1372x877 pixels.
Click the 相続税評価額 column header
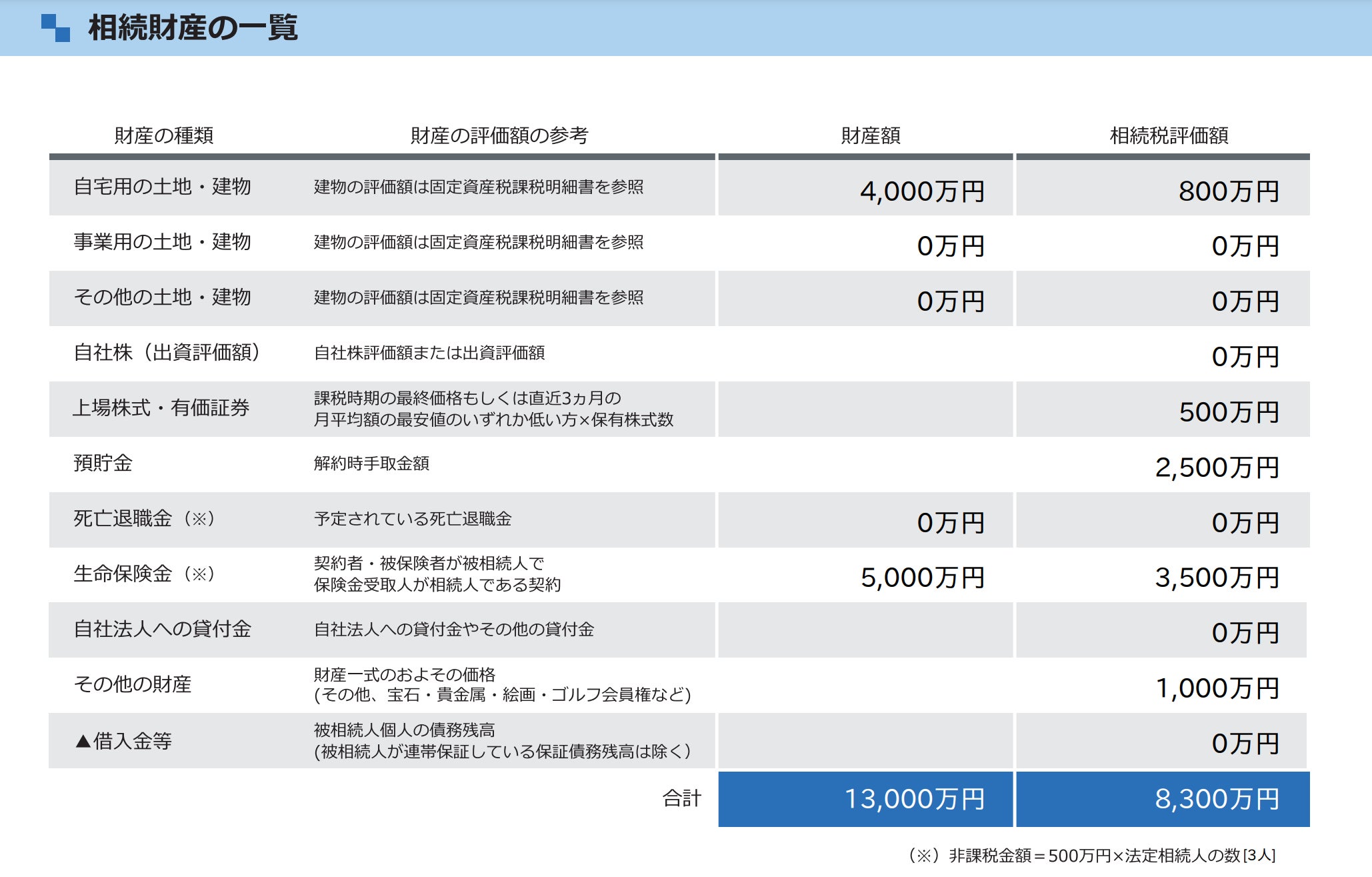[1168, 135]
